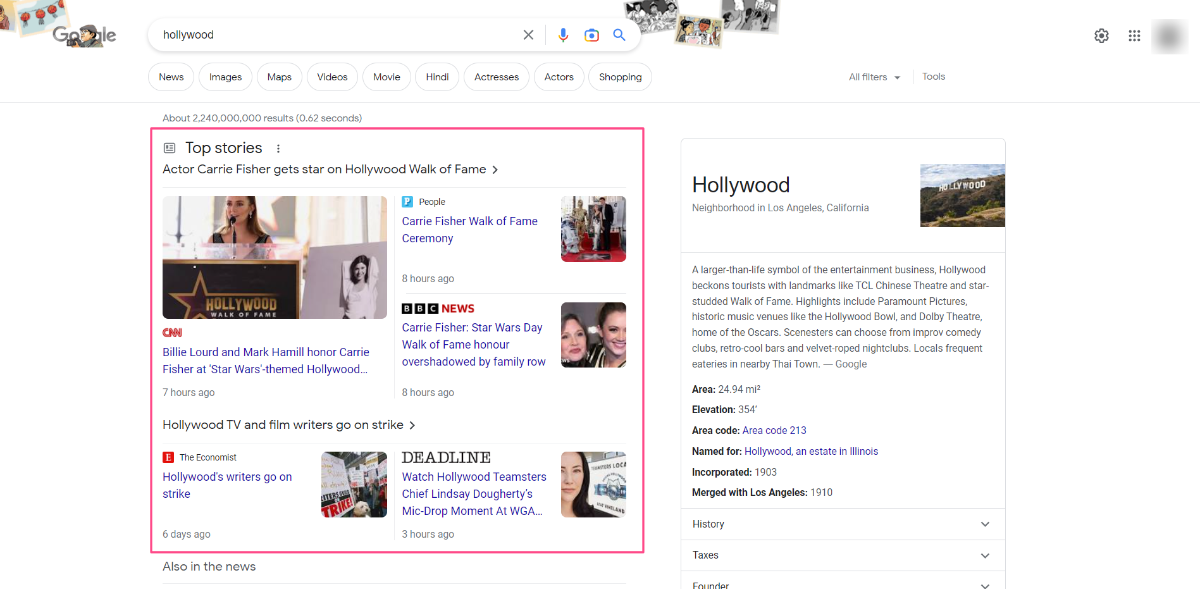Click the Elevation label link
This screenshot has width=1200, height=589.
715,410
